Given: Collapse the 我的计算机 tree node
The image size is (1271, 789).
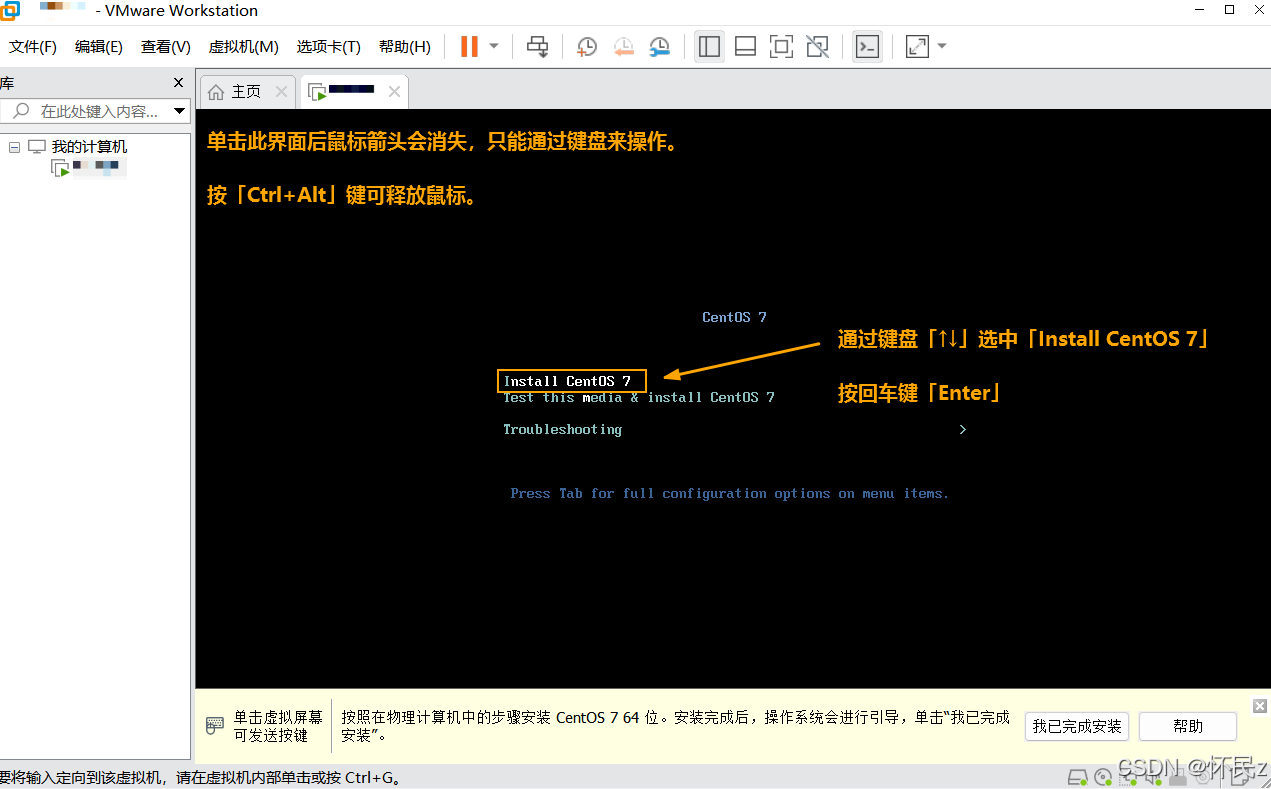Looking at the screenshot, I should (x=14, y=147).
